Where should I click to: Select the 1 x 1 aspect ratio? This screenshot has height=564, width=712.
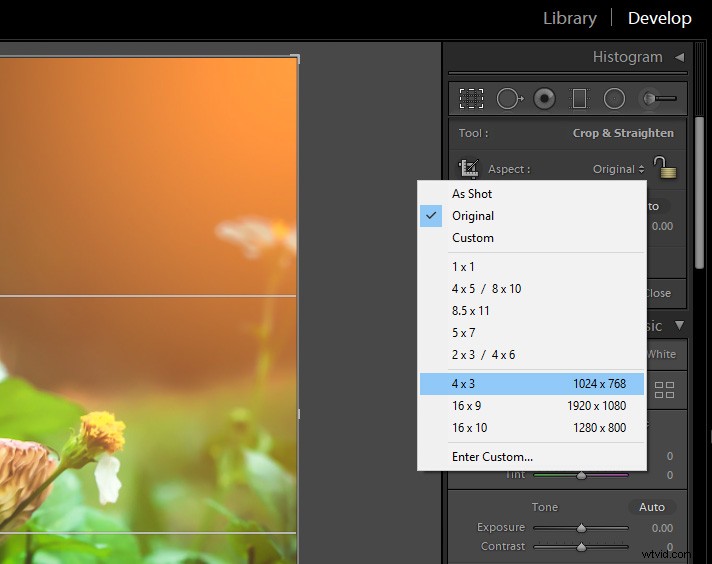tap(532, 267)
